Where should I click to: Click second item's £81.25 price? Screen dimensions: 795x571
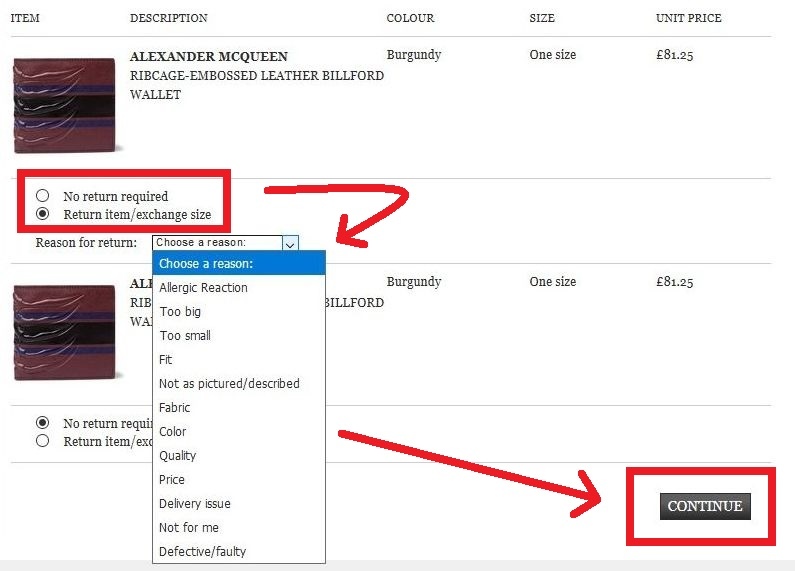coord(674,282)
